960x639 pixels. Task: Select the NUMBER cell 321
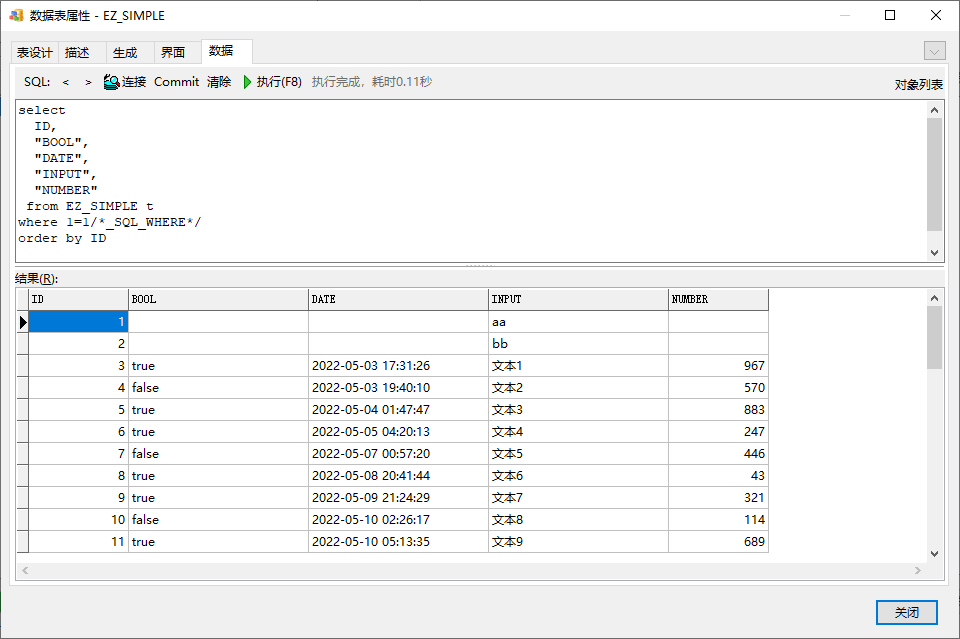pos(718,498)
